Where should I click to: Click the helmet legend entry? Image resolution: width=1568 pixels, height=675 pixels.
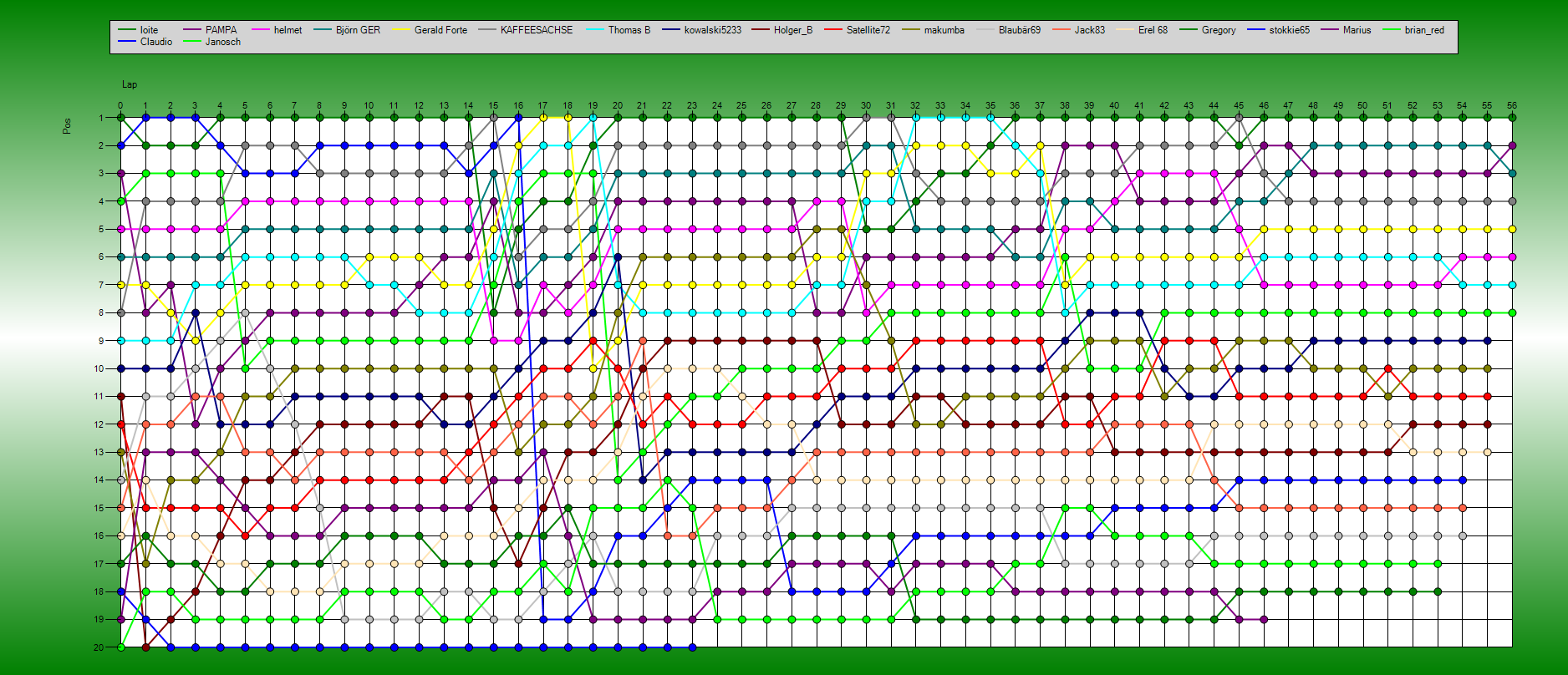[x=288, y=30]
